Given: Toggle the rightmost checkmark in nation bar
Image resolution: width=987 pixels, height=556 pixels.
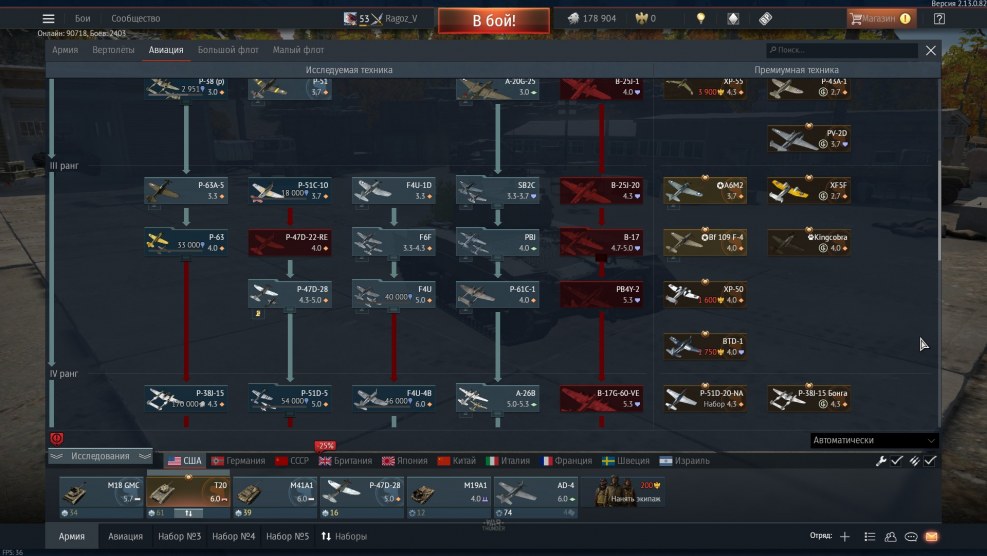Looking at the screenshot, I should point(931,461).
